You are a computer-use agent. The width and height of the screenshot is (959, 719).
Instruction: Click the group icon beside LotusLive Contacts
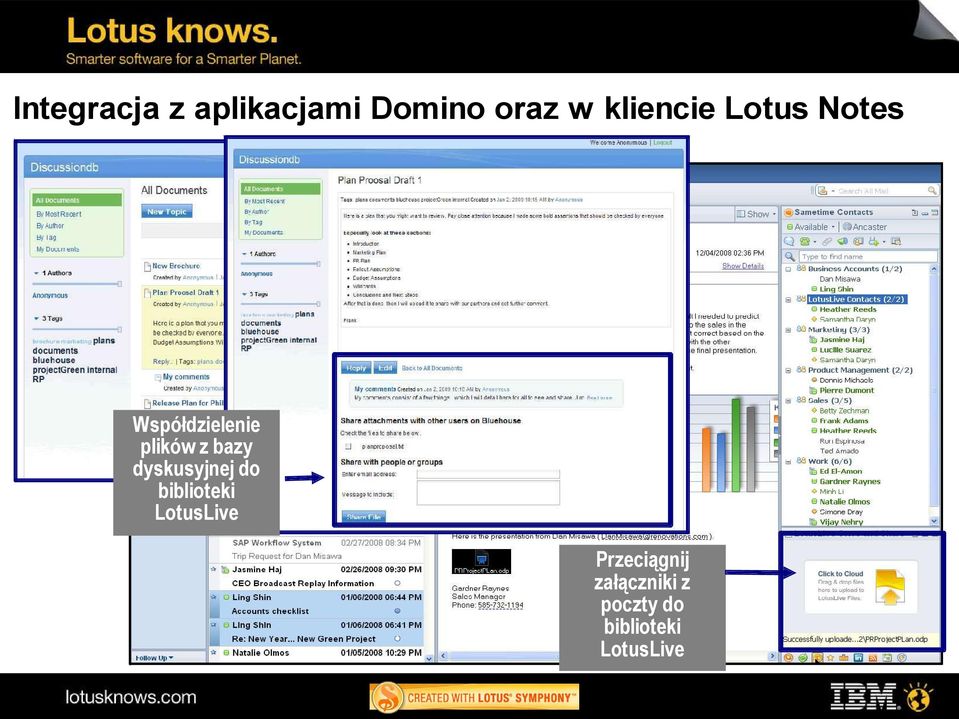tap(801, 299)
